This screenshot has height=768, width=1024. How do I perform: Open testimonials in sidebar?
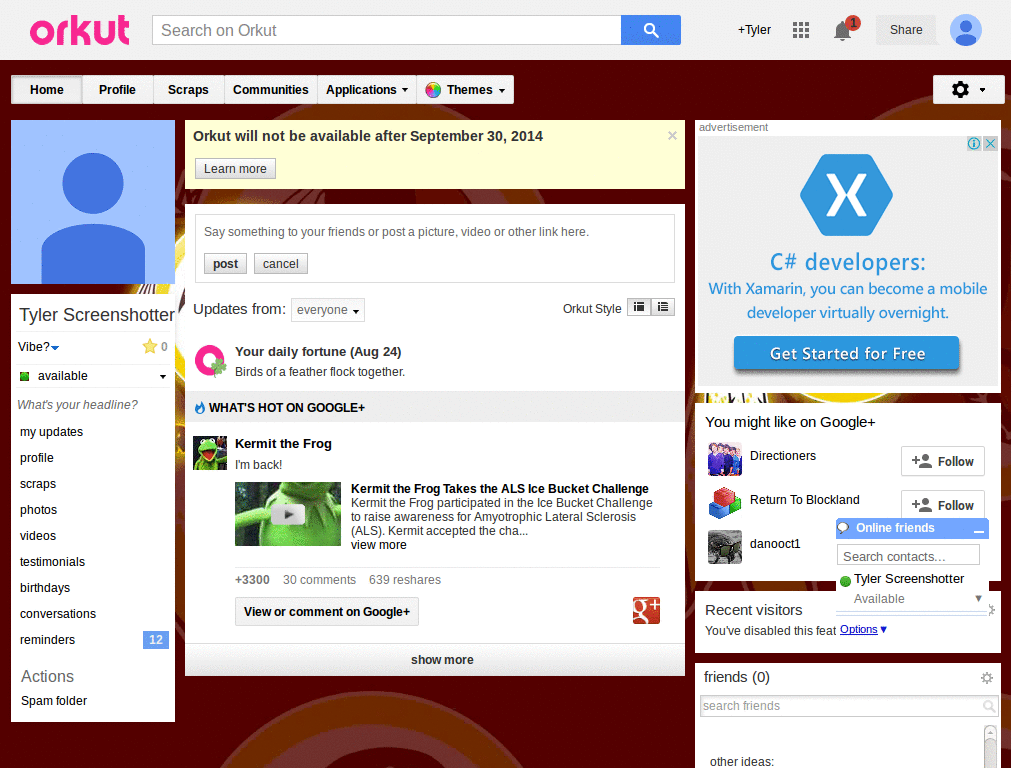(x=52, y=562)
